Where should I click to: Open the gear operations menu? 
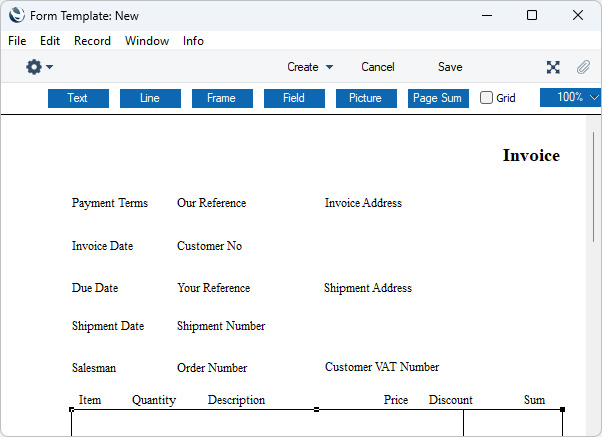(39, 67)
